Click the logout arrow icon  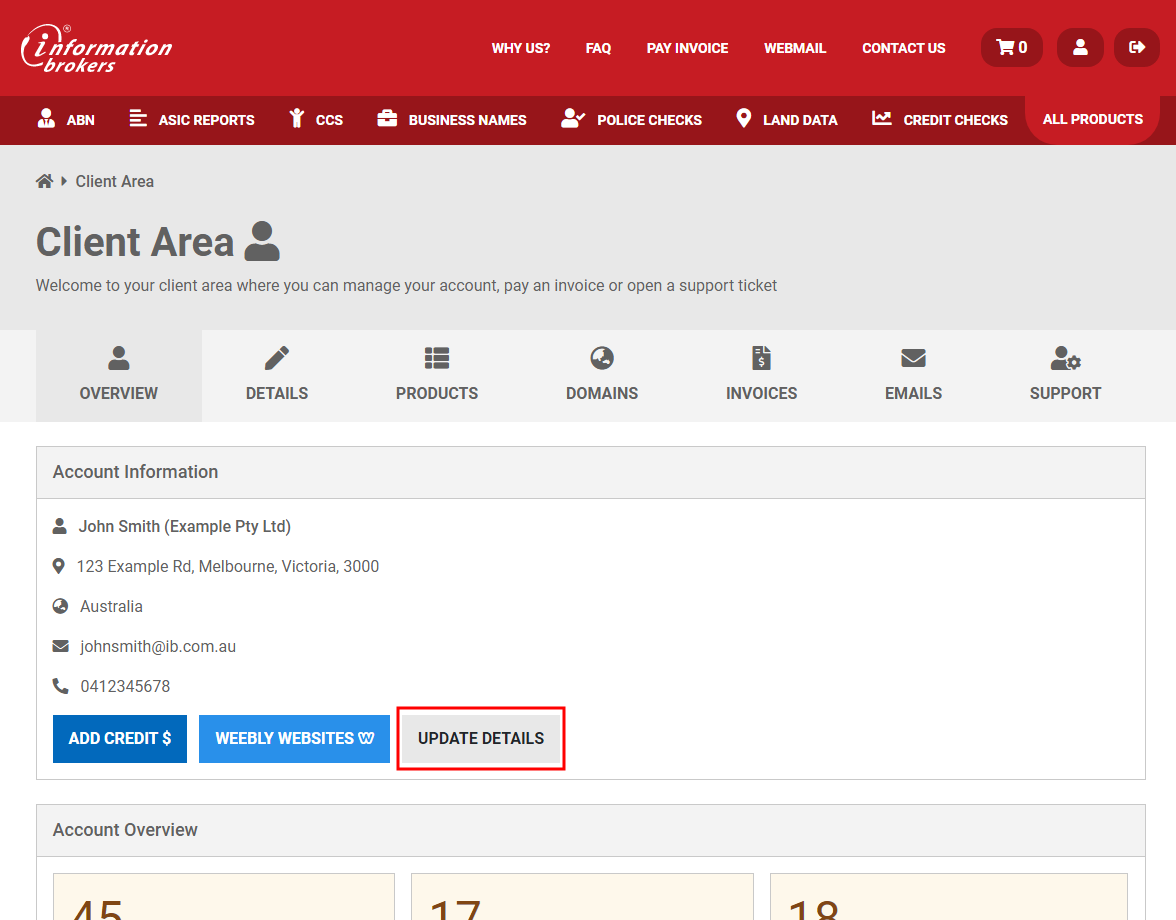pos(1136,47)
